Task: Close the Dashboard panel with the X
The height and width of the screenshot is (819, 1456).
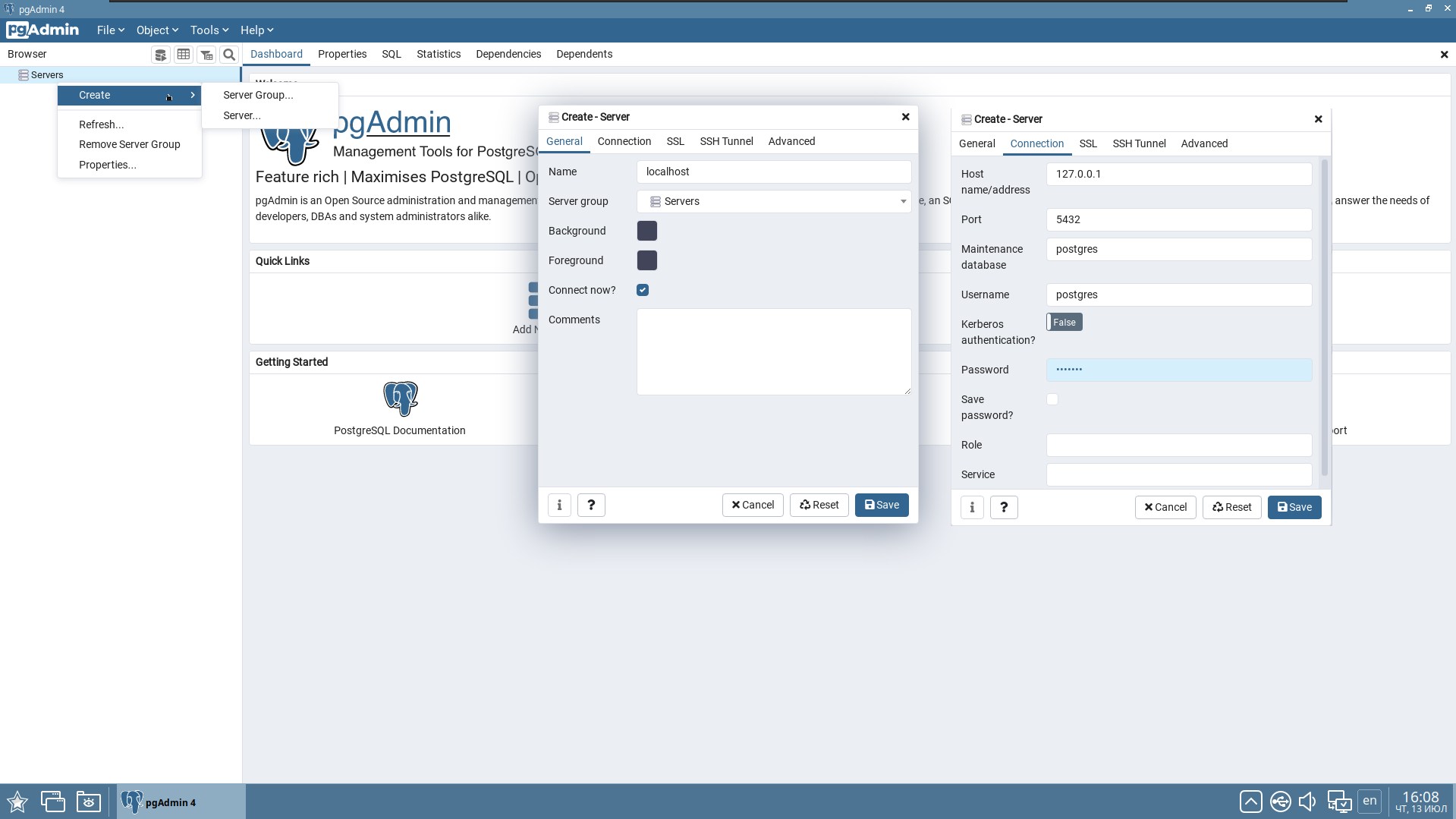Action: 1444,55
